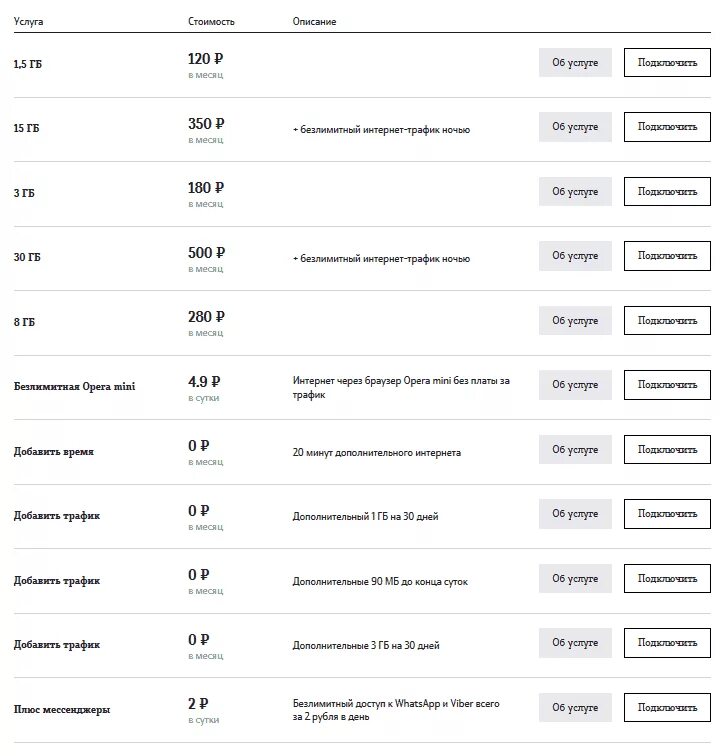The height and width of the screenshot is (756, 726).
Task: Show "Об услуге" details for 15 ГБ
Action: (x=575, y=127)
